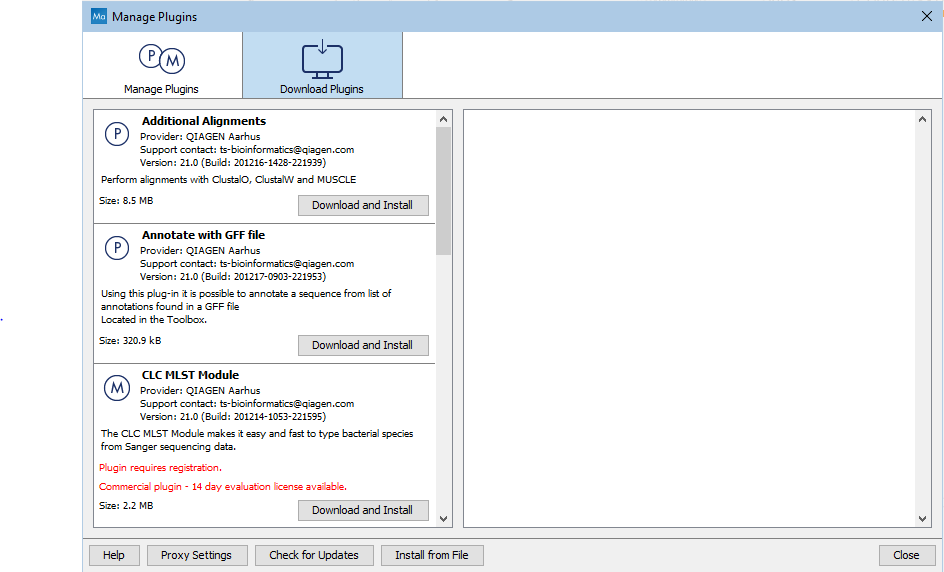Open Proxy Settings
Screen dimensions: 944x572
(196, 555)
